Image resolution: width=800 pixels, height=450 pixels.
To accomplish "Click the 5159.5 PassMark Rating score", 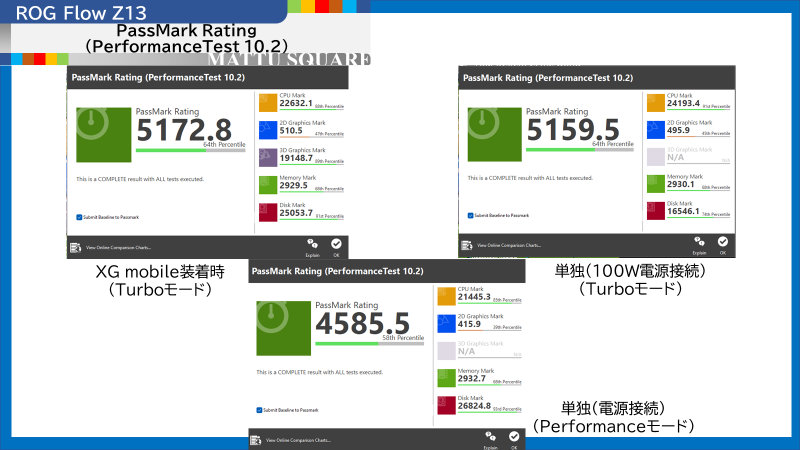I will (x=573, y=130).
